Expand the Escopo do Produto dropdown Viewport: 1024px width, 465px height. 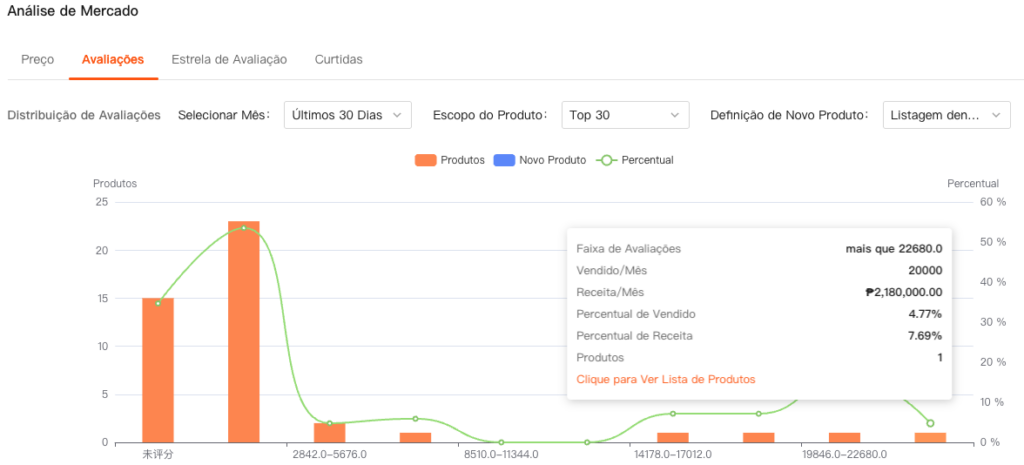tap(625, 115)
